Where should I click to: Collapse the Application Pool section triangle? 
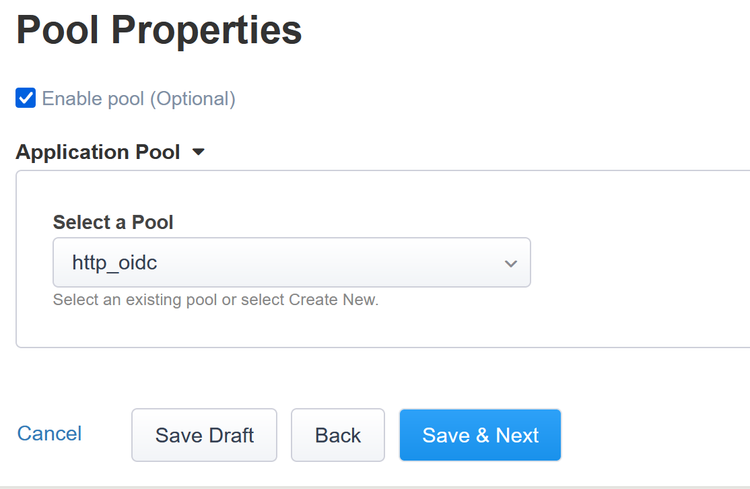pos(198,153)
